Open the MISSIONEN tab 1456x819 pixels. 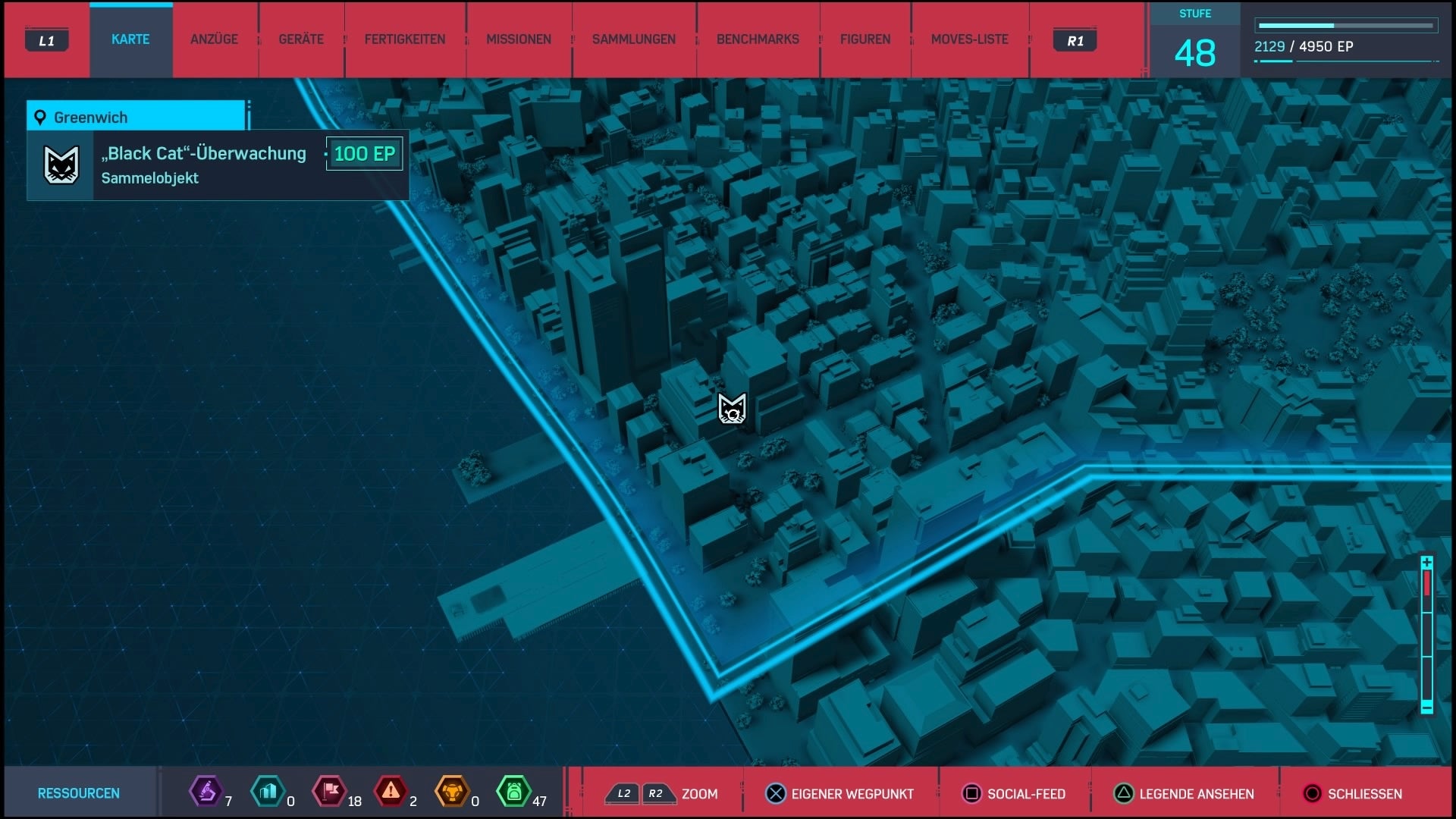[x=519, y=39]
